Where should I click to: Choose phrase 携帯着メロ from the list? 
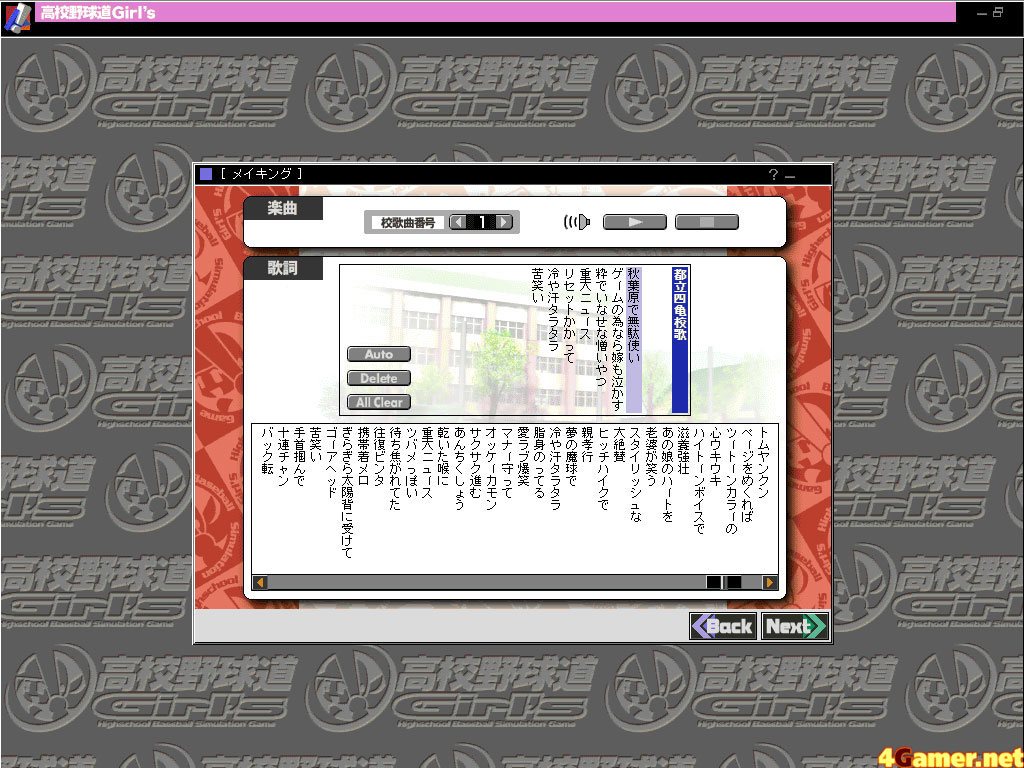click(363, 456)
